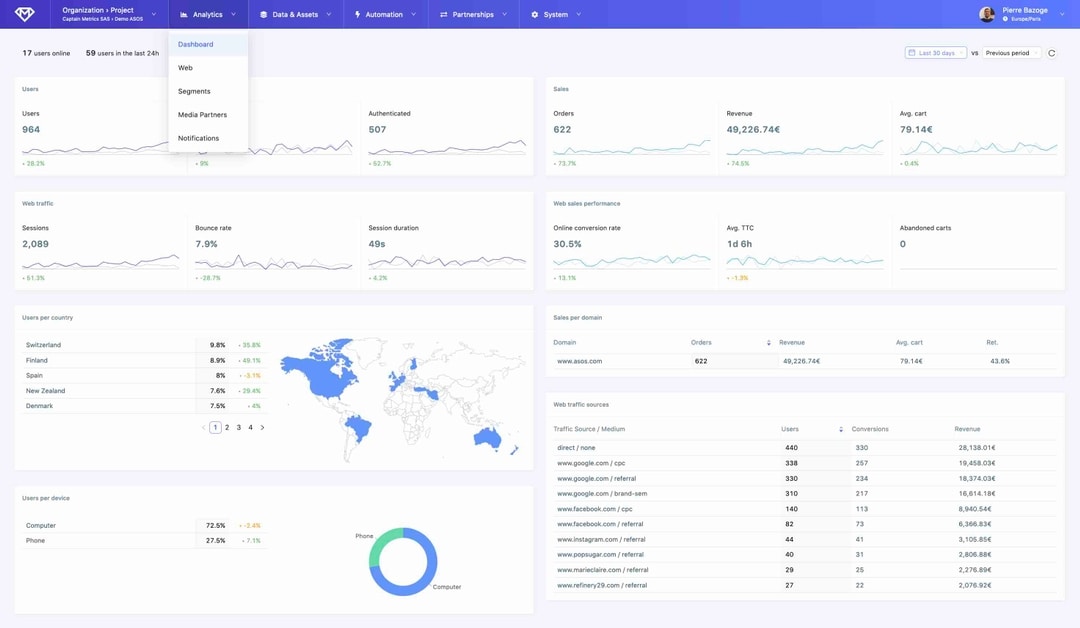Click the previous page arrow in countries pagination
The image size is (1080, 628).
coord(203,428)
